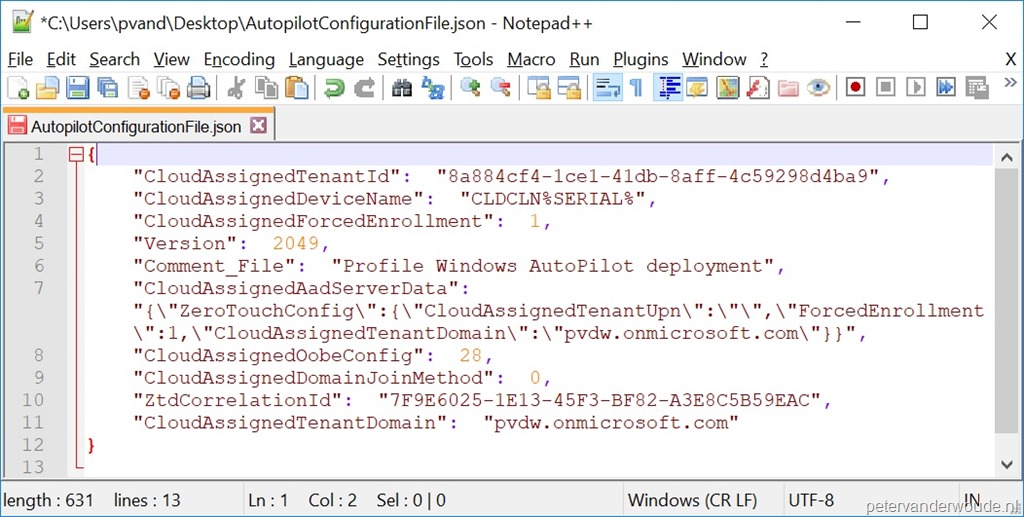This screenshot has width=1024, height=517.
Task: Play back the recorded macro
Action: [916, 87]
